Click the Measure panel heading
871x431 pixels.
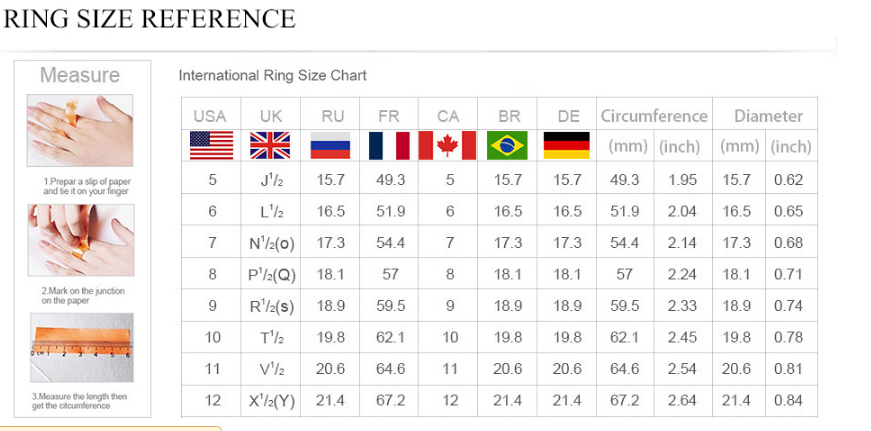tap(80, 75)
